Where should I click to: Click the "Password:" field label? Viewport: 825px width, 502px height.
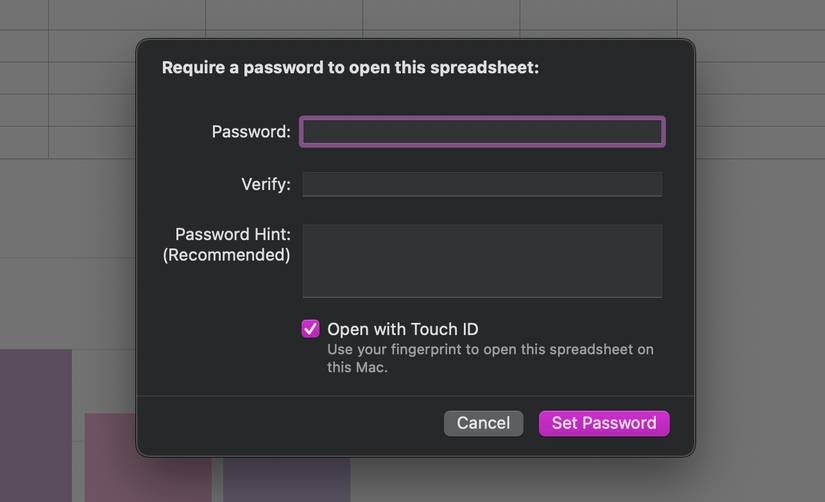[x=251, y=132]
